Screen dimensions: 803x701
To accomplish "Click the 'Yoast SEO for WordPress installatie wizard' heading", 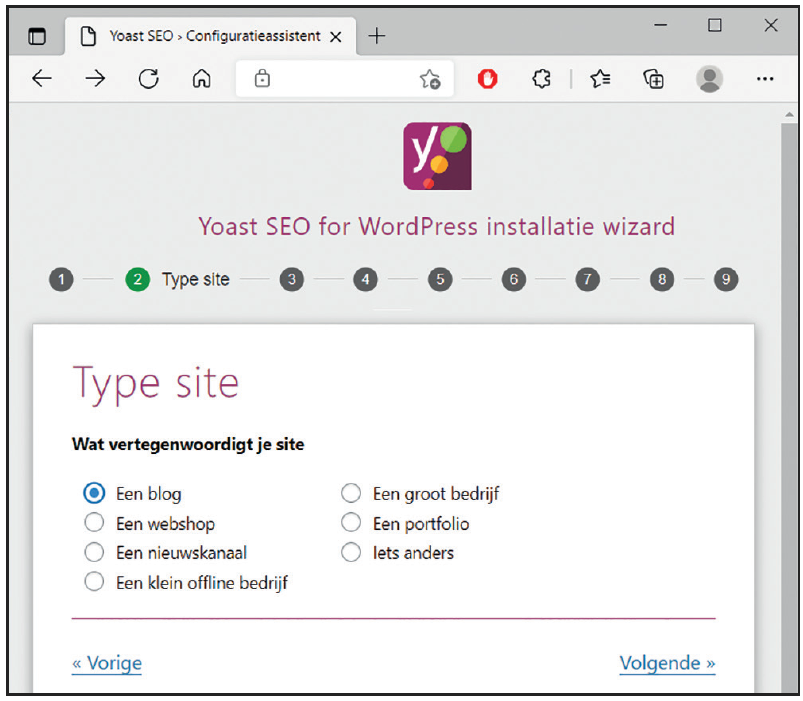I will coord(437,226).
